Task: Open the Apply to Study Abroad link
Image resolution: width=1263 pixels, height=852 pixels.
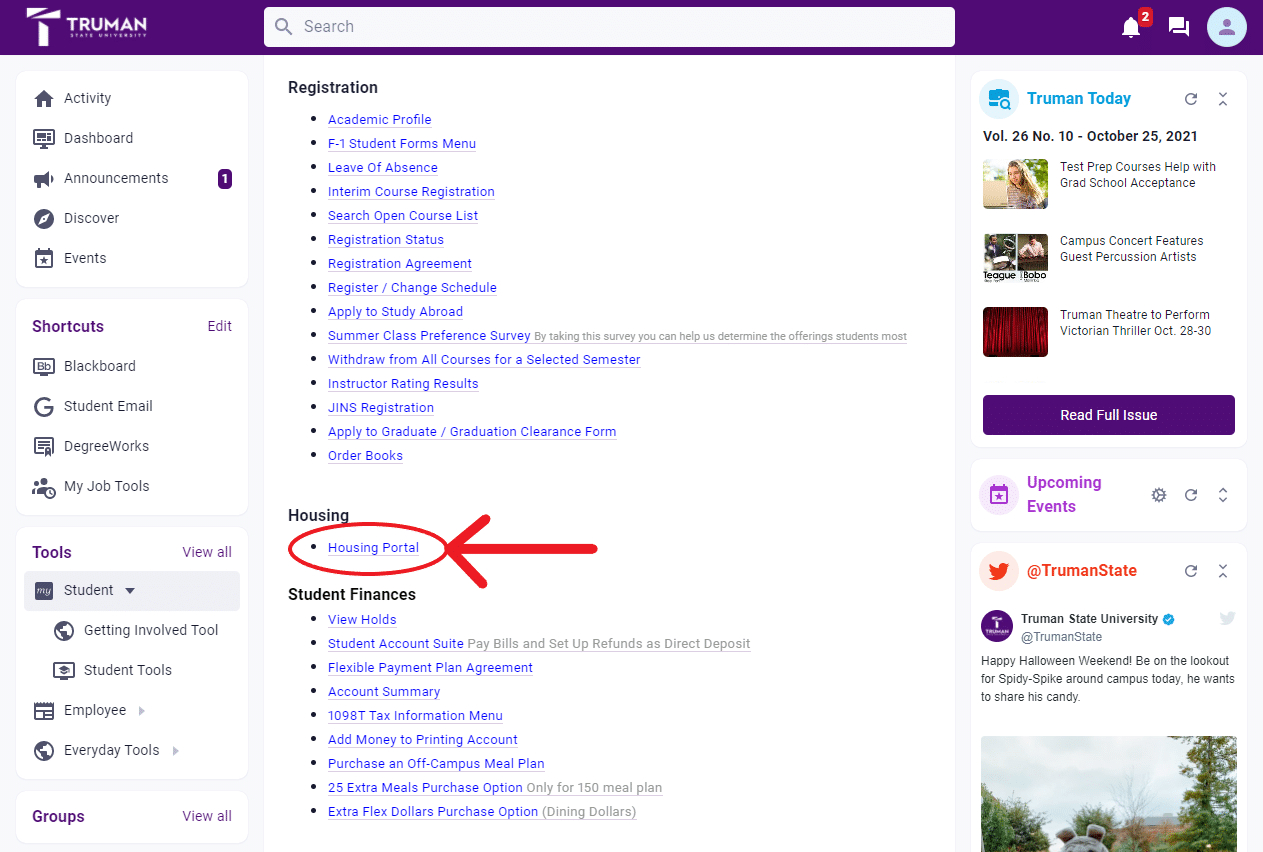Action: point(395,311)
